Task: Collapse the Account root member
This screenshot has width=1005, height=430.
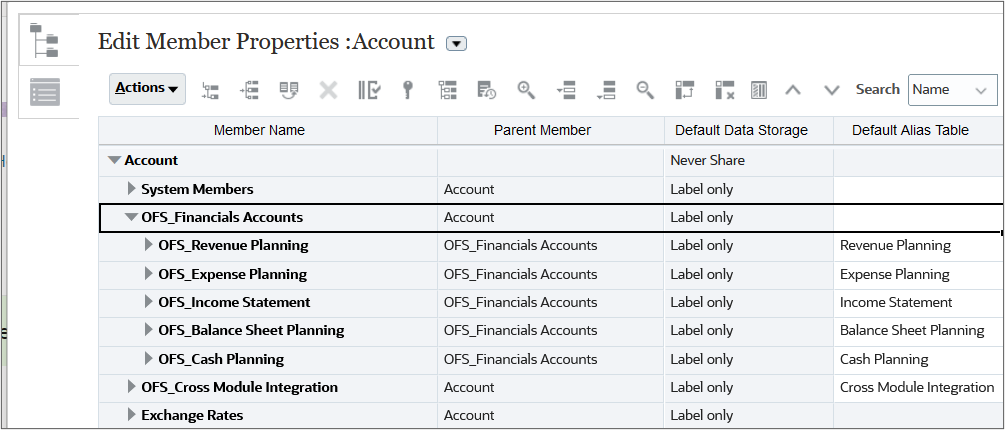Action: [x=114, y=161]
